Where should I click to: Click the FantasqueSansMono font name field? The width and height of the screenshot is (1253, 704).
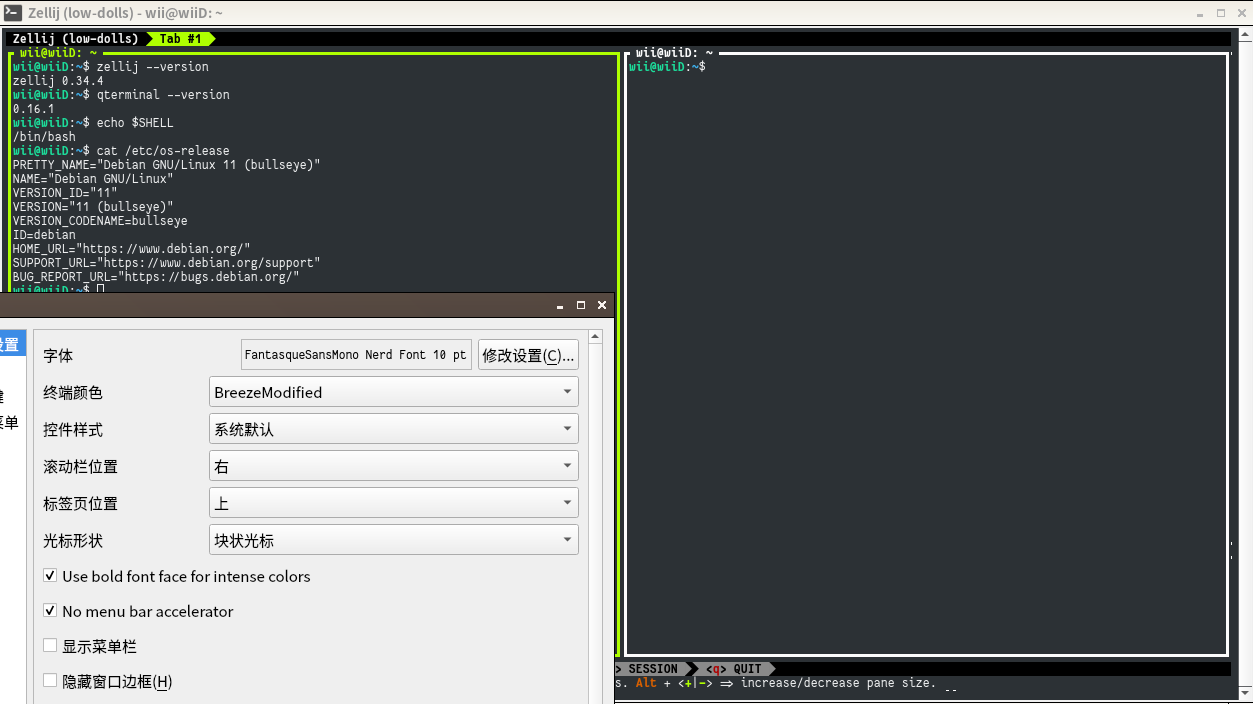pos(355,353)
